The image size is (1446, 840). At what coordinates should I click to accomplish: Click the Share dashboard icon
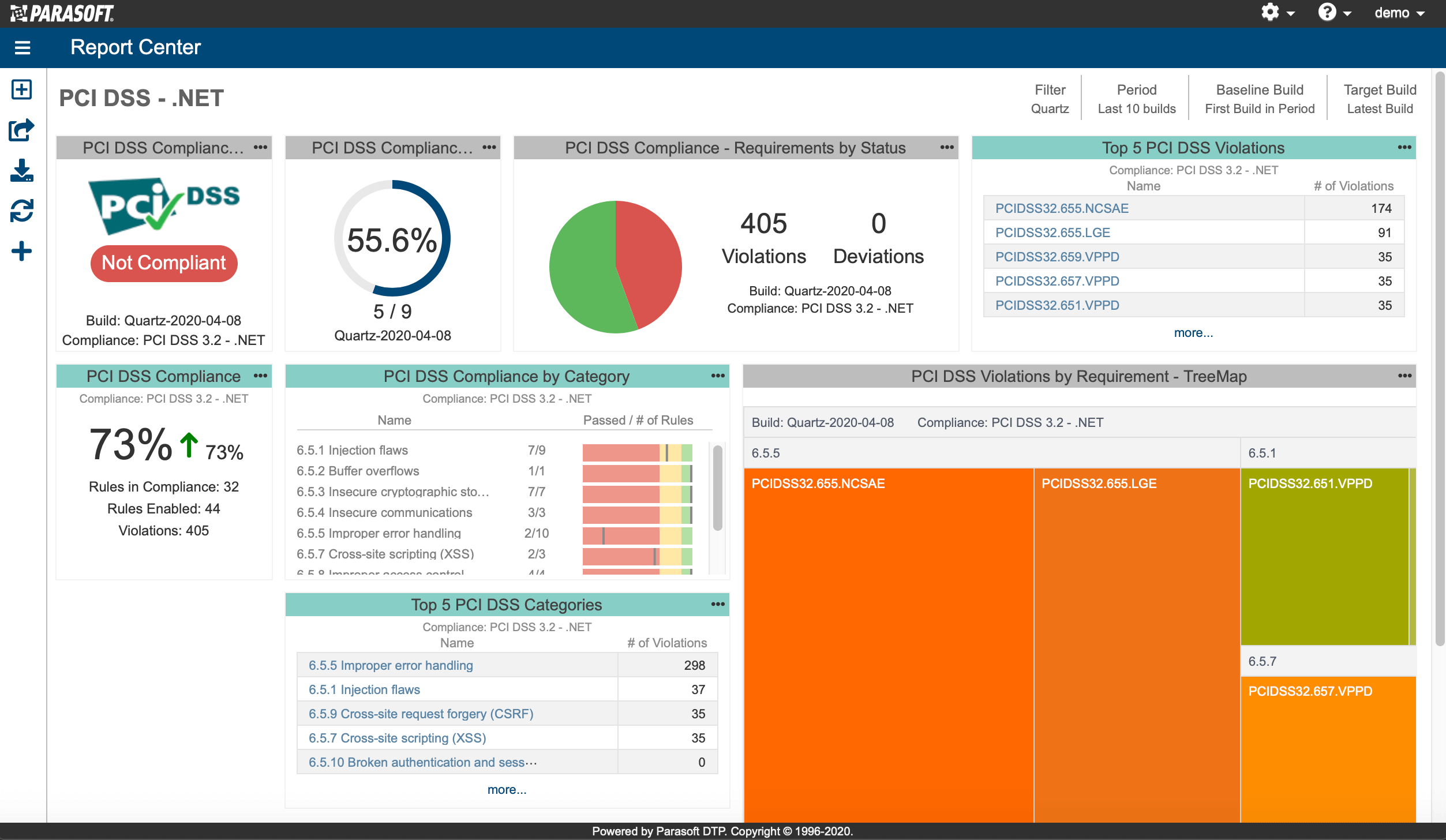[x=22, y=130]
